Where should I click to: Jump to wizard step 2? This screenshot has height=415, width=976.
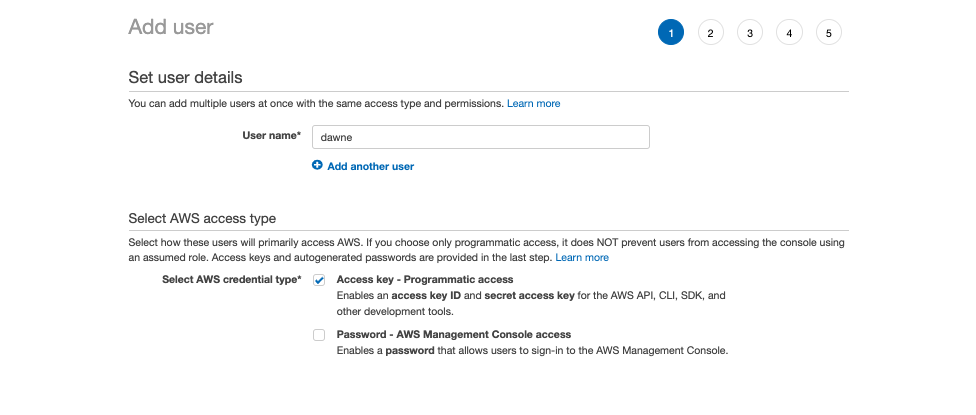pyautogui.click(x=710, y=32)
